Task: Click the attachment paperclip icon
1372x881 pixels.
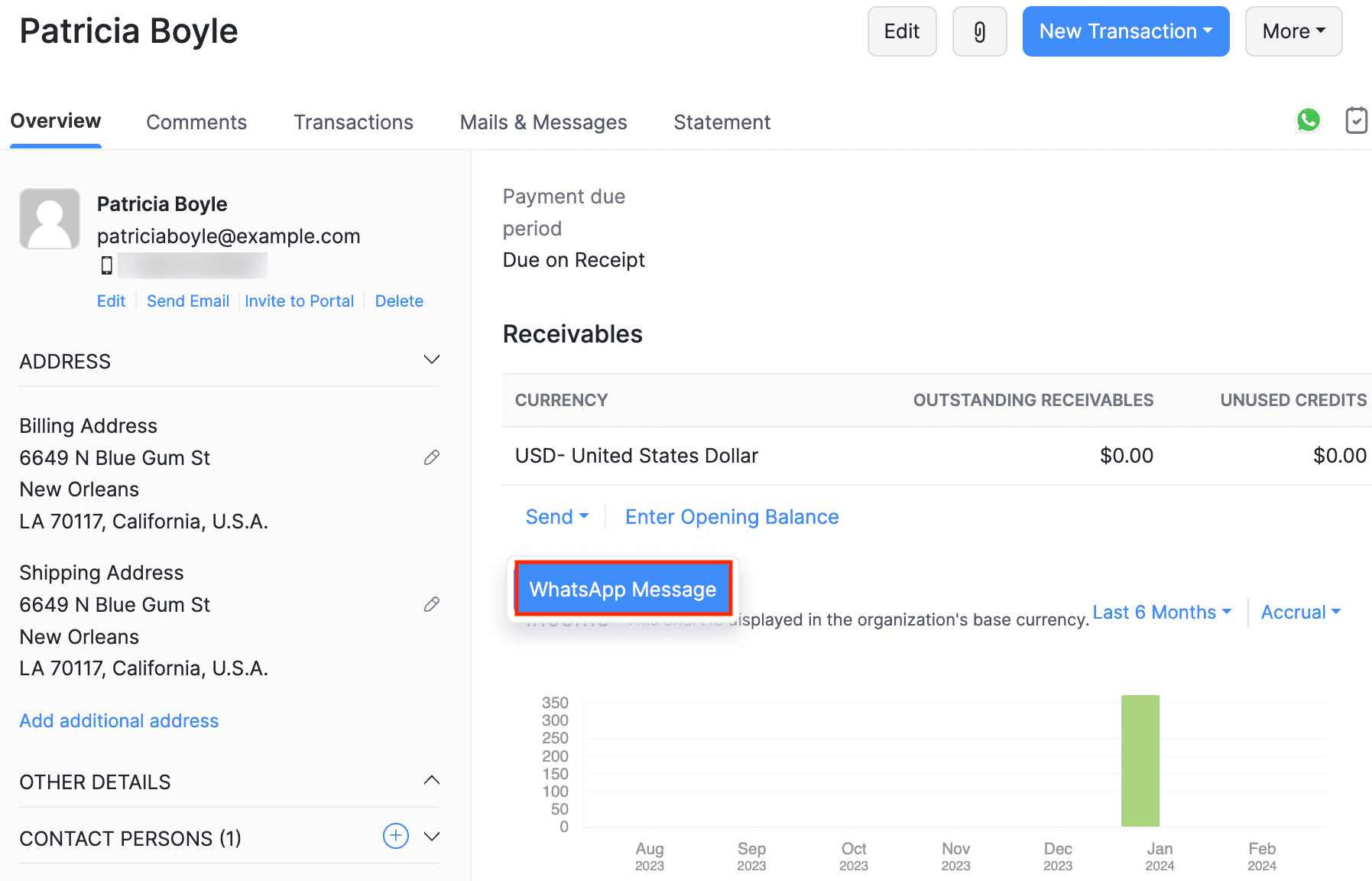Action: (979, 31)
